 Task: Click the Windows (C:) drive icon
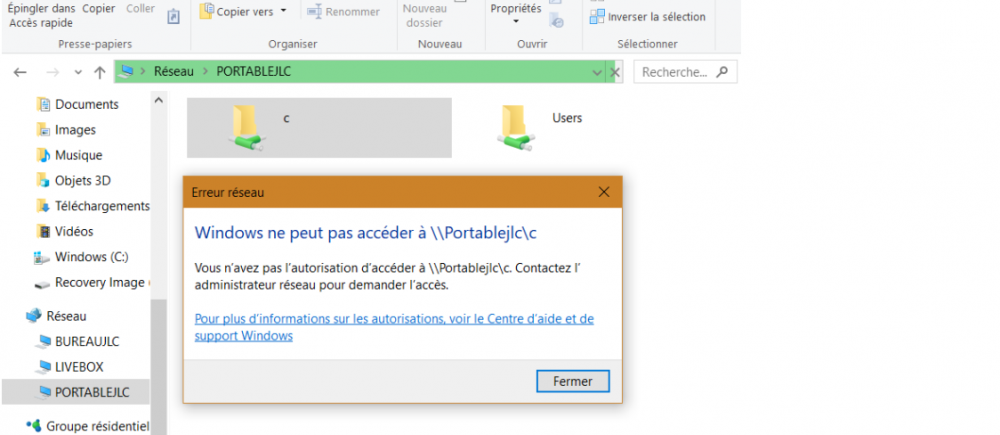pyautogui.click(x=41, y=258)
